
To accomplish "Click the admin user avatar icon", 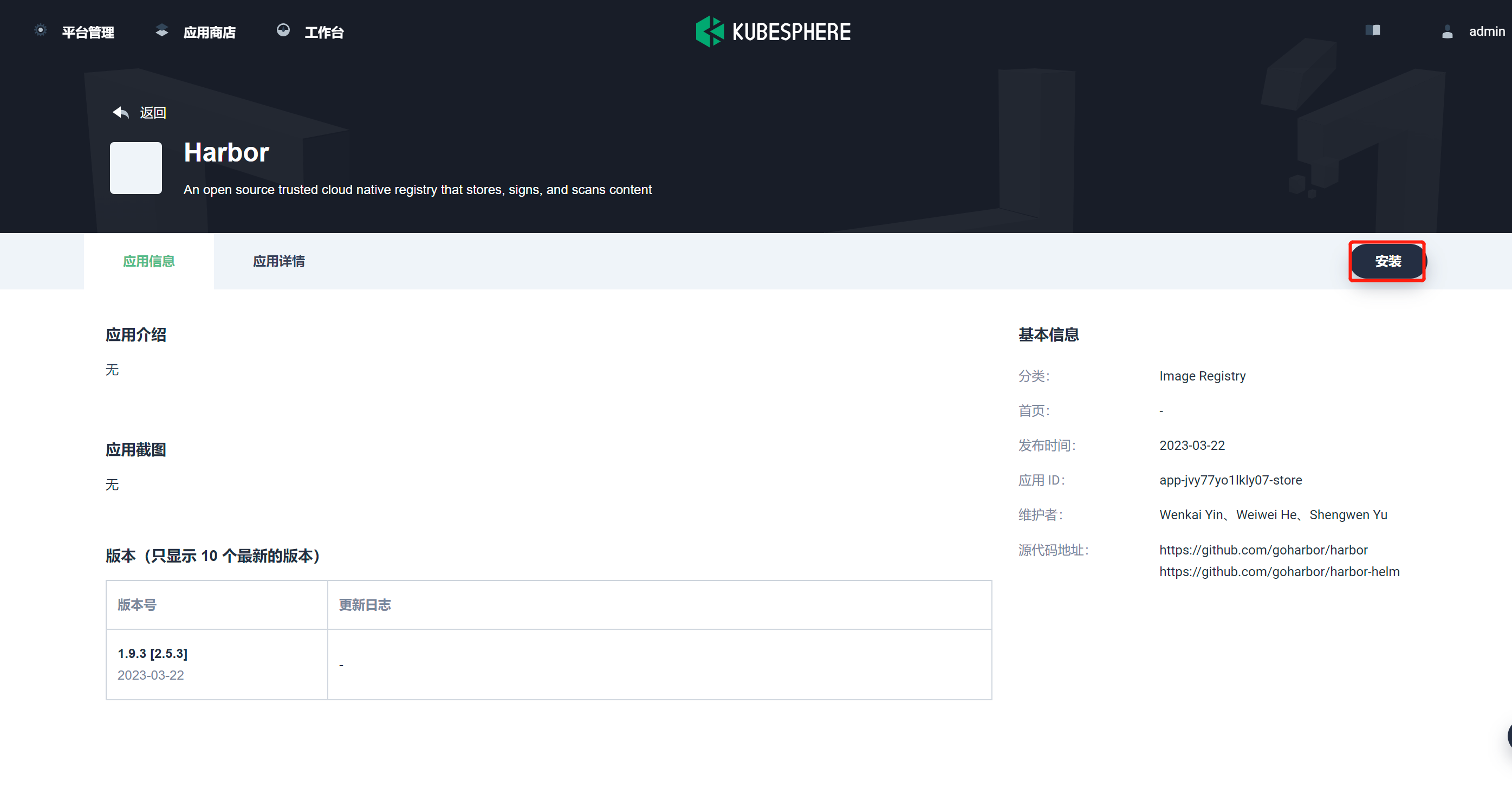I will tap(1447, 32).
